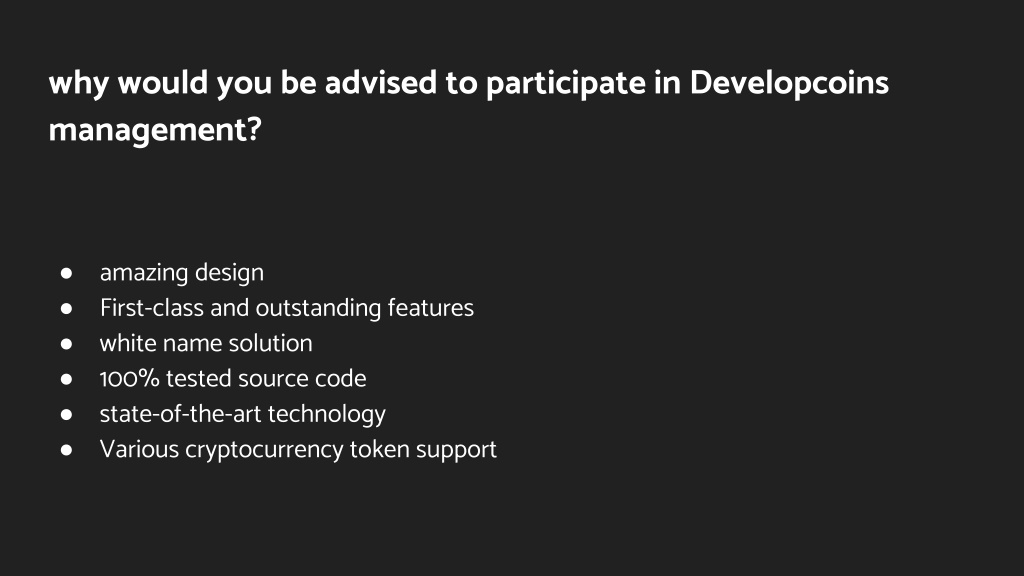Click the bullet dot before "First-class"
This screenshot has height=576, width=1024.
66,308
